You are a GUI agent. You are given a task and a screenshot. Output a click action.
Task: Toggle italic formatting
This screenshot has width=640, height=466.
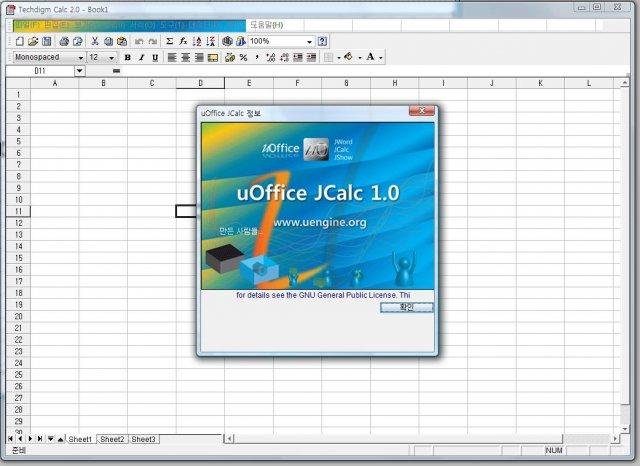point(141,58)
